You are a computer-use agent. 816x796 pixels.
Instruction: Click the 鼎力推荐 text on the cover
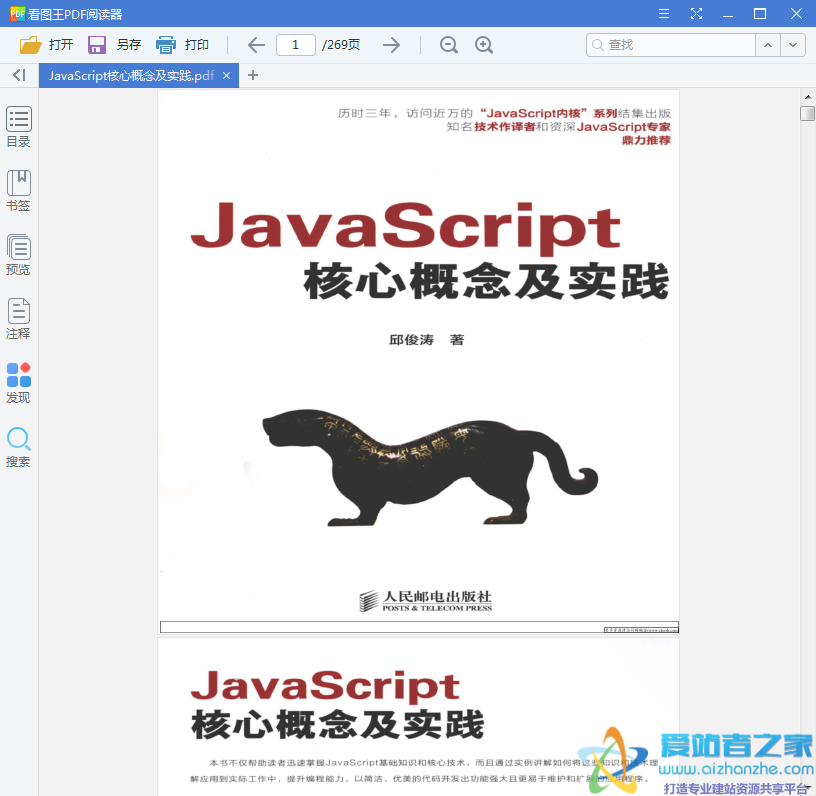646,140
